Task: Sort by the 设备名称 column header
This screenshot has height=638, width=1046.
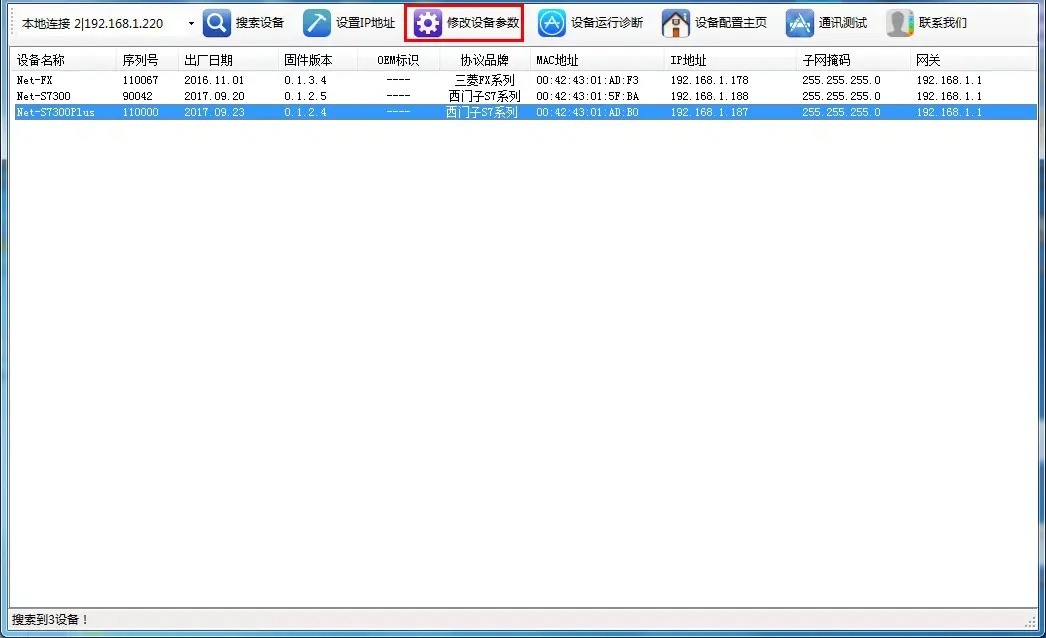Action: 64,60
